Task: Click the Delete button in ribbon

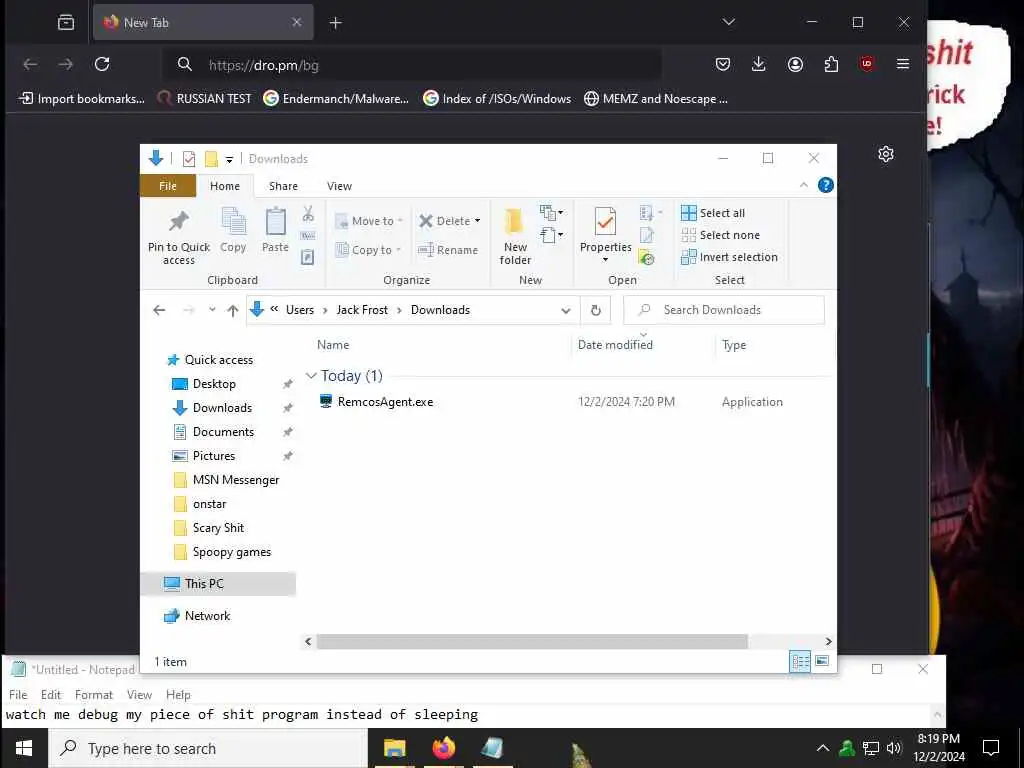Action: [x=445, y=221]
